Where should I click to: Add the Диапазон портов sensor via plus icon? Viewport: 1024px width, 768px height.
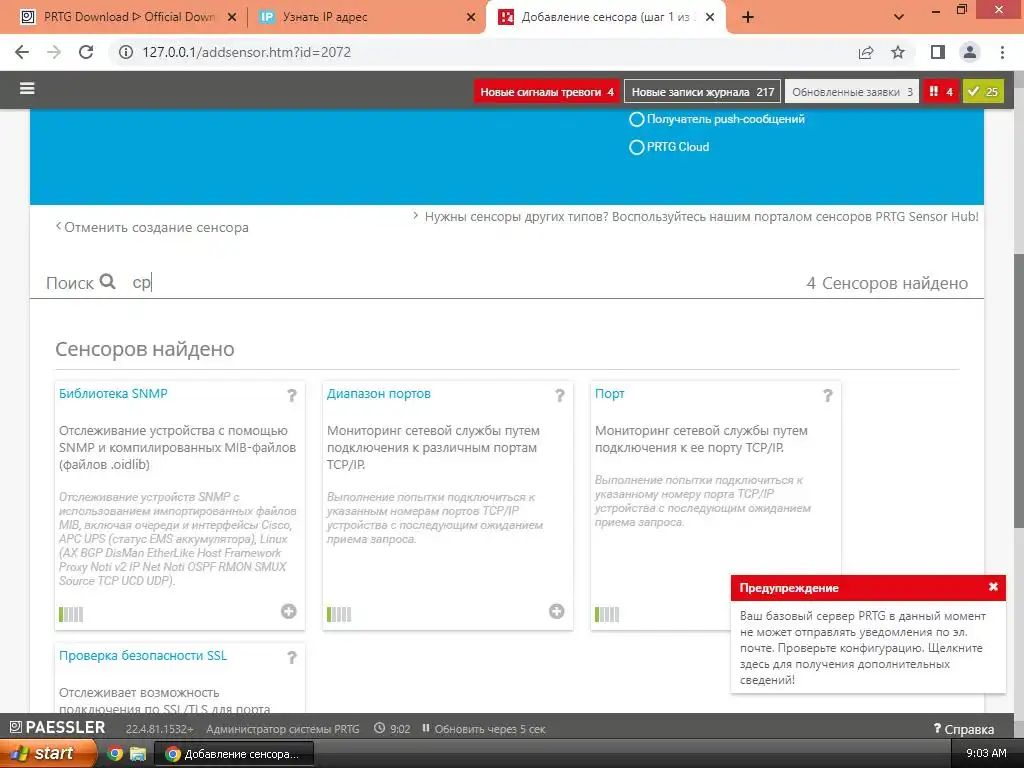556,611
